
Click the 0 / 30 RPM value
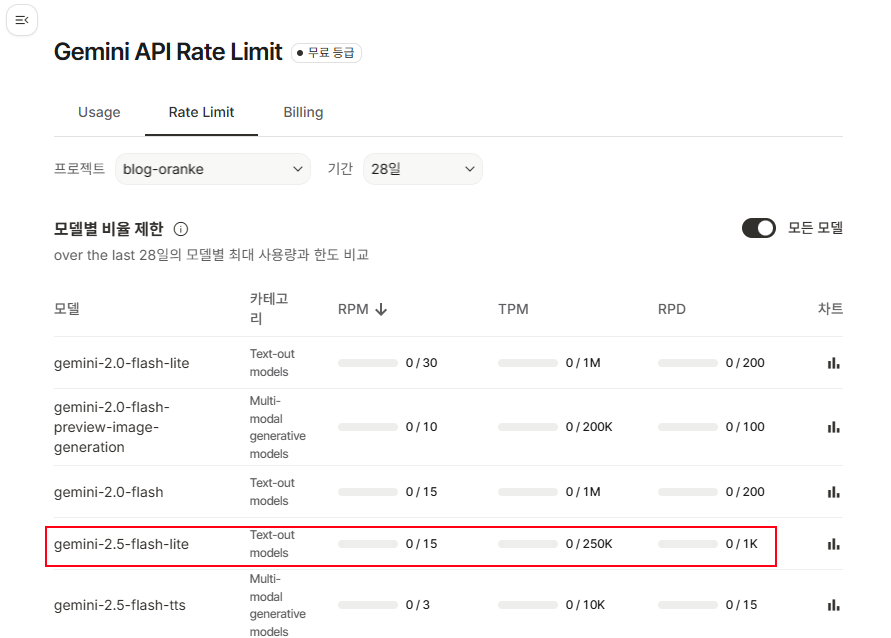[422, 363]
